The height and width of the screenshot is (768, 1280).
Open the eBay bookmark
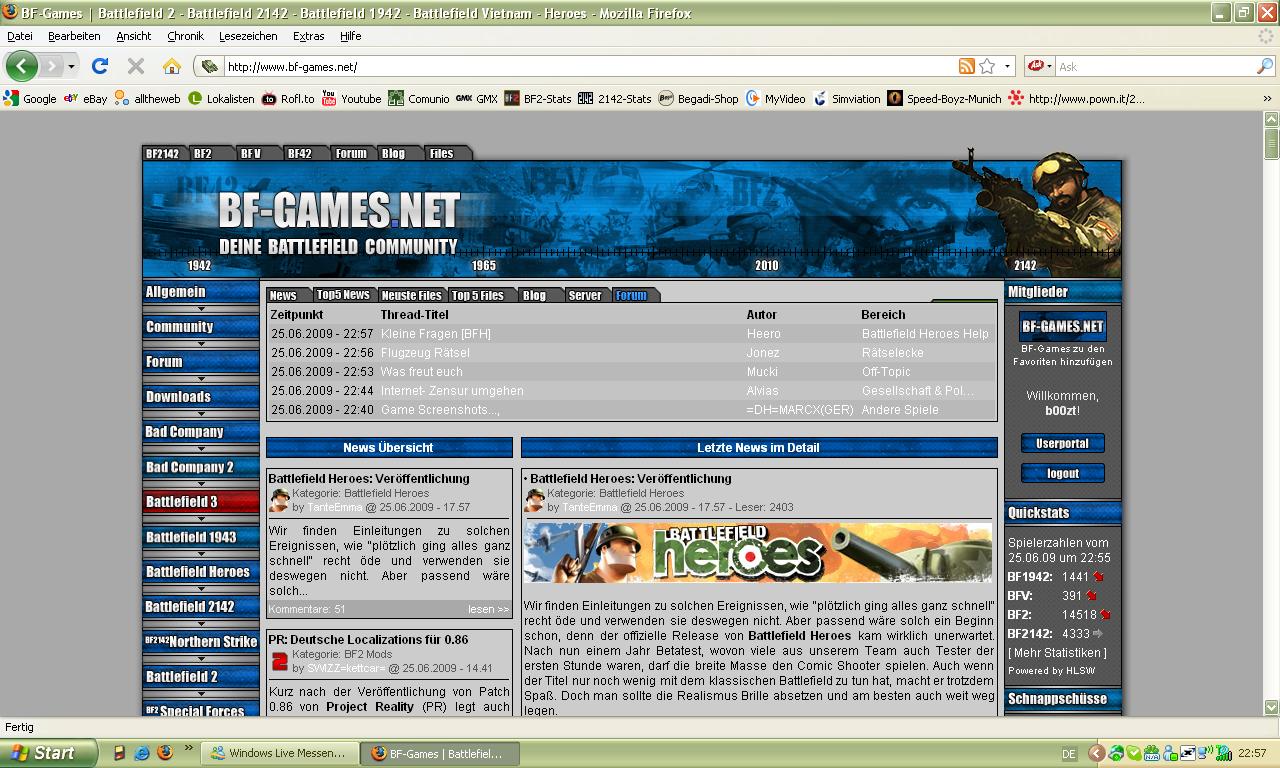pyautogui.click(x=85, y=98)
